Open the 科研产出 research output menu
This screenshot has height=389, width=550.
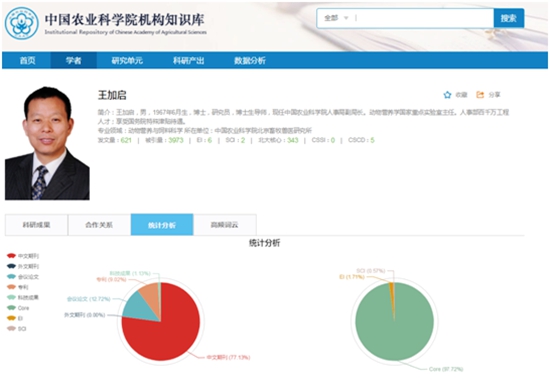[188, 60]
